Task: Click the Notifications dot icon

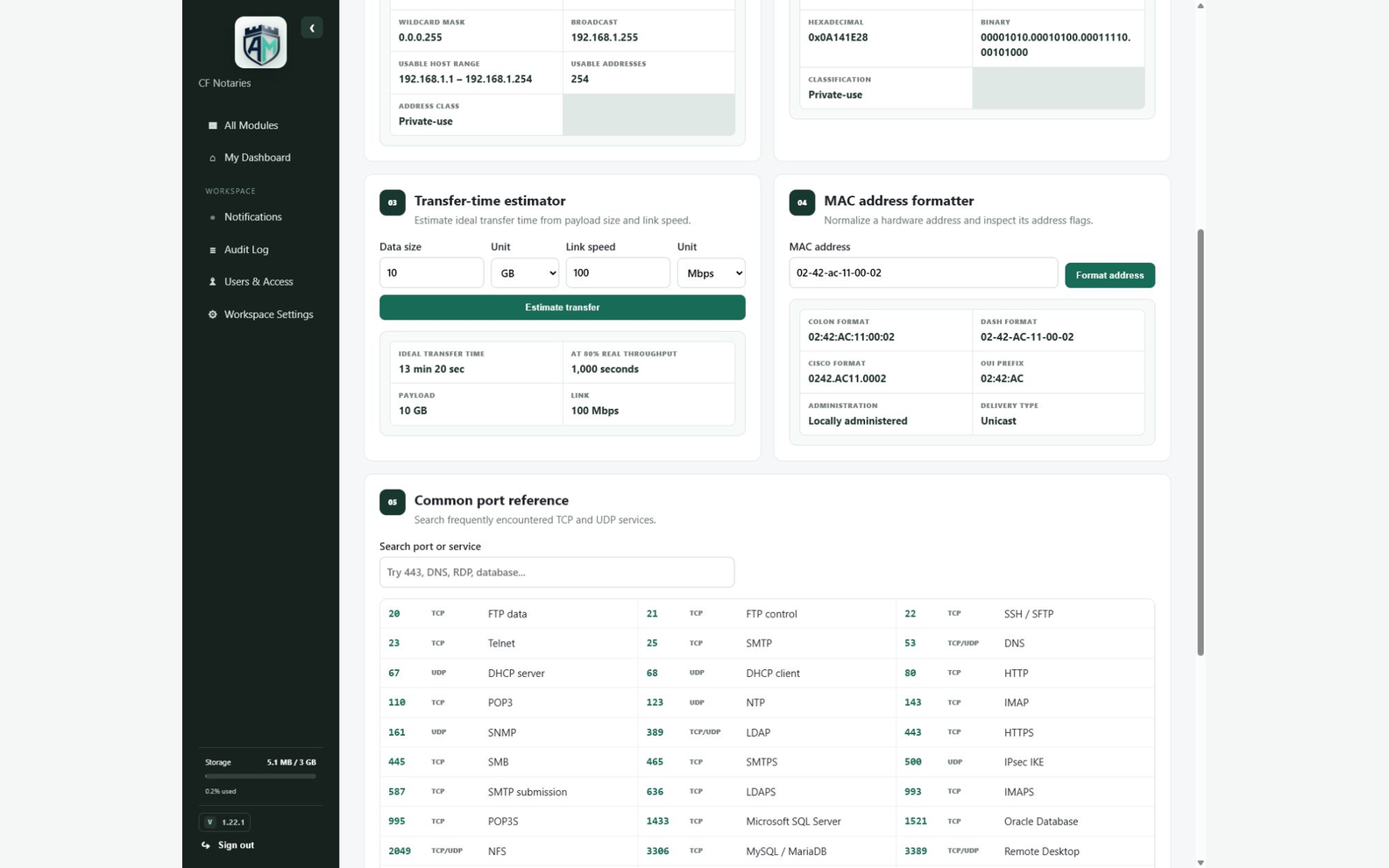Action: coord(212,217)
